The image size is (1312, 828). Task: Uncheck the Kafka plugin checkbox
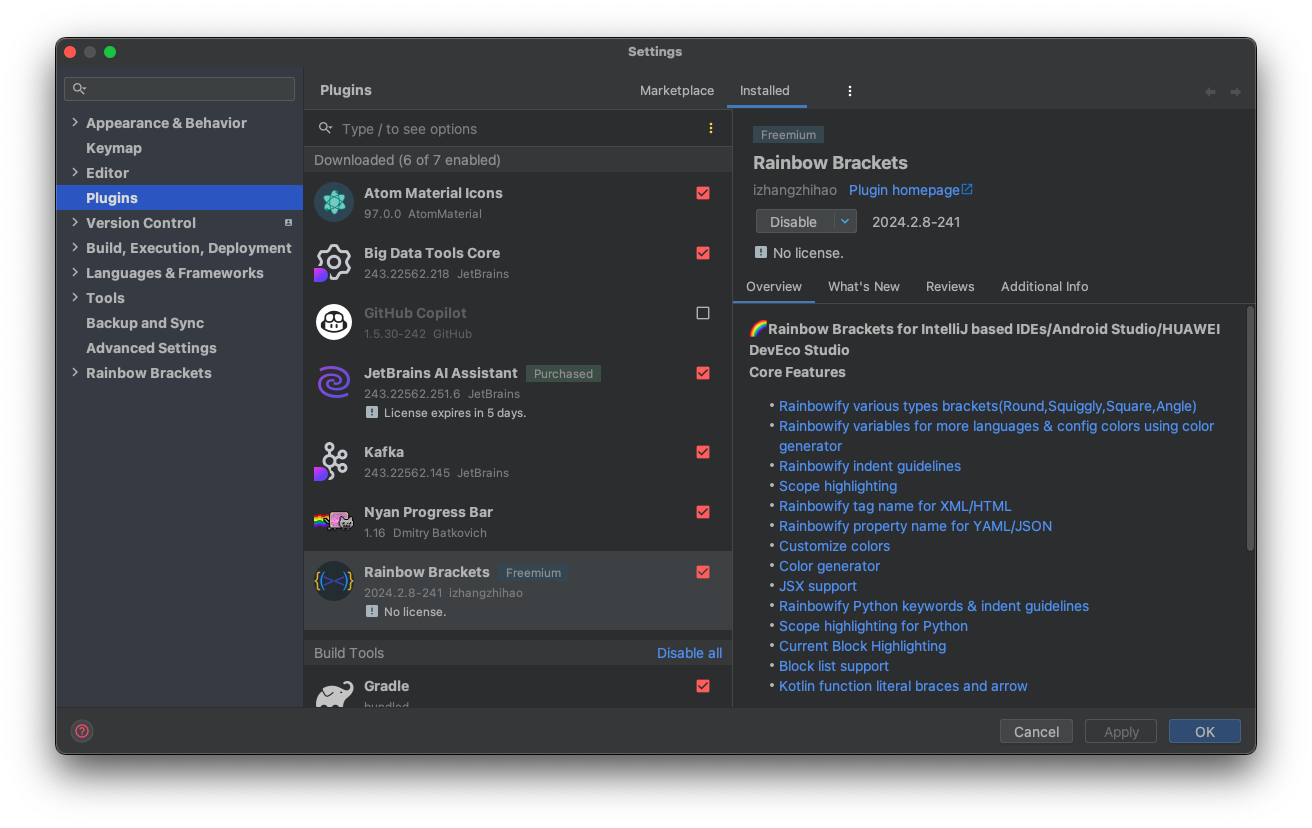point(703,452)
